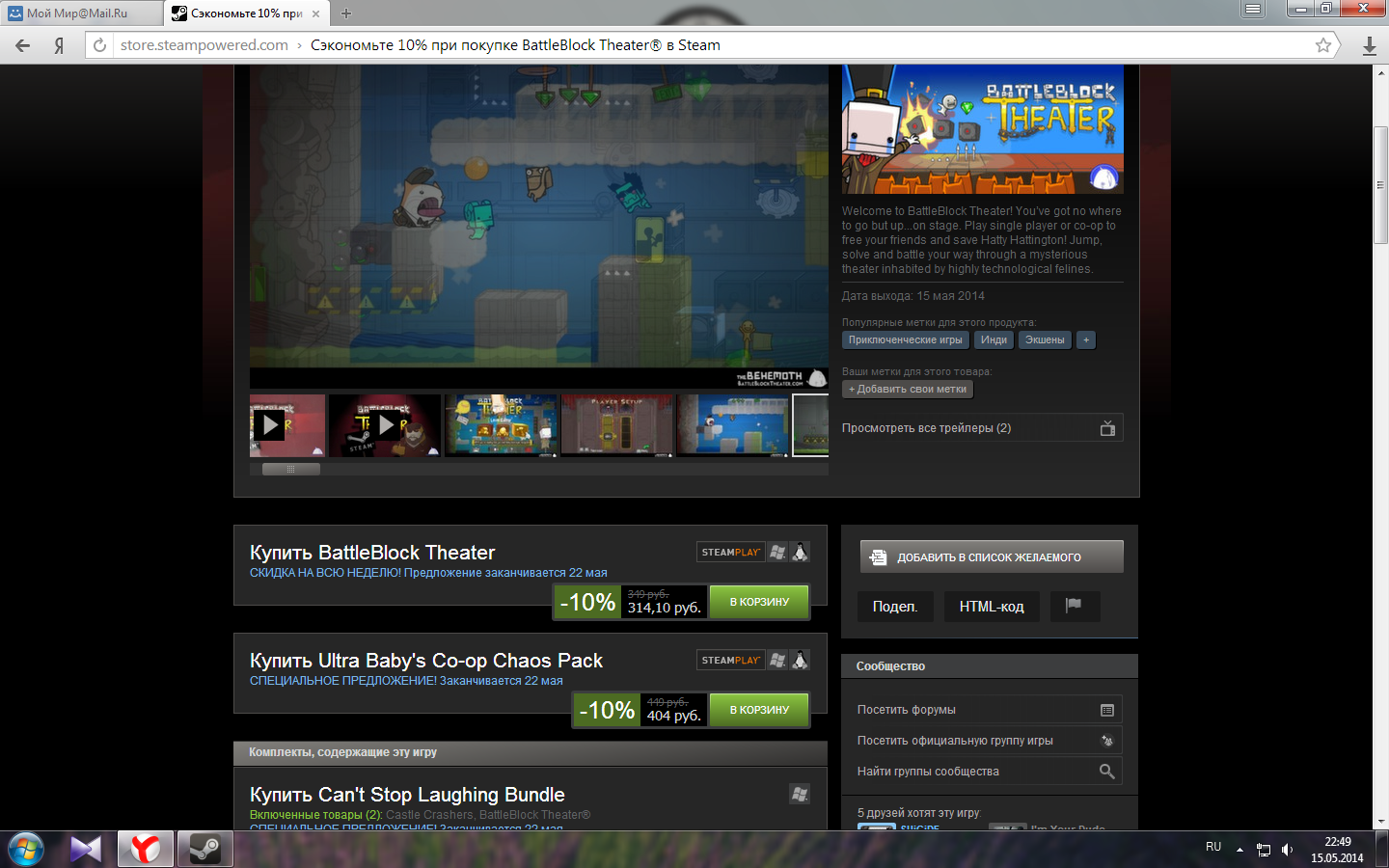
Task: Click the Приключенческие игры tag
Action: [x=905, y=339]
